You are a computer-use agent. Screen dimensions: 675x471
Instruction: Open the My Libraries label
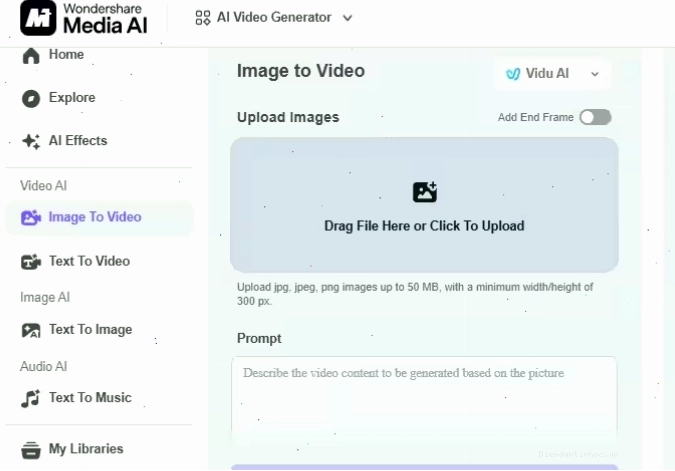point(86,449)
